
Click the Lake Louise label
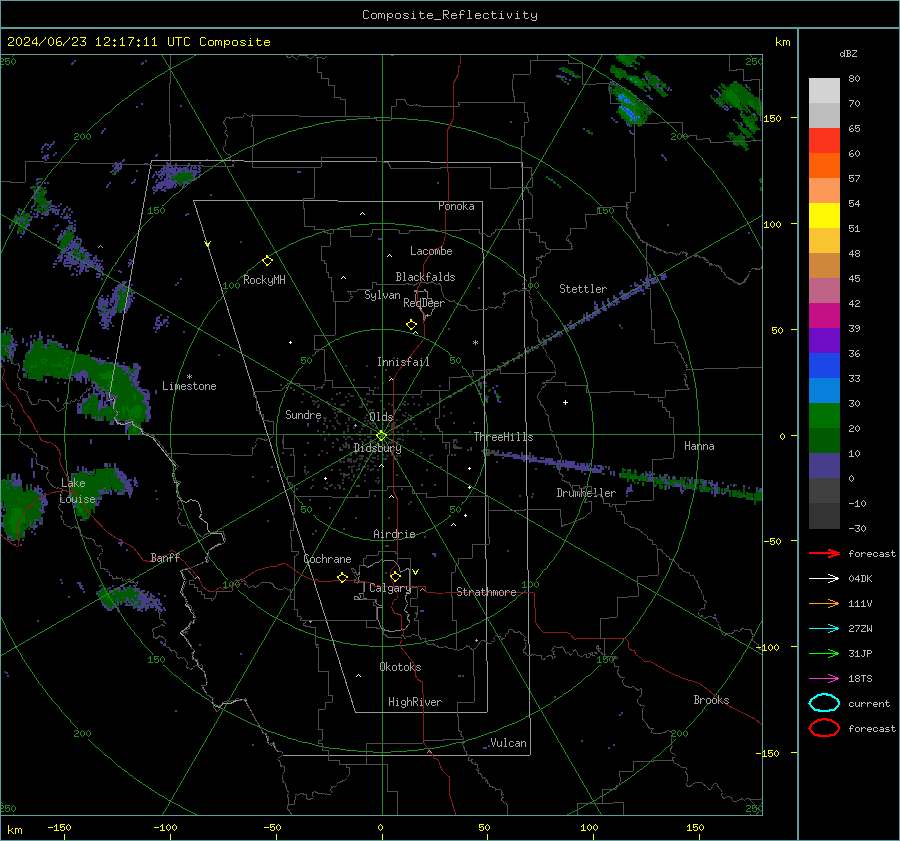(77, 491)
